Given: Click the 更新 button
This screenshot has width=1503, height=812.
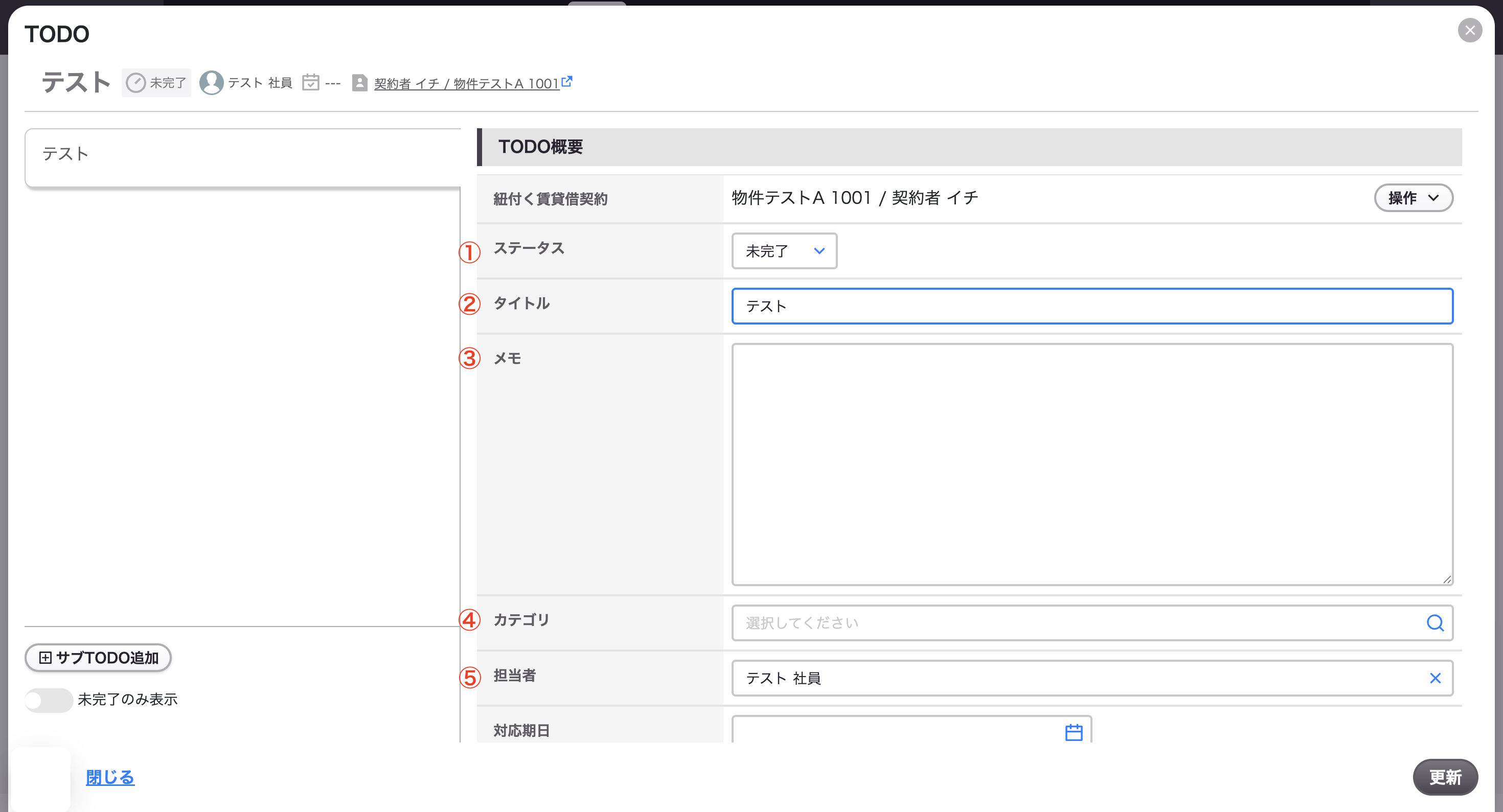Looking at the screenshot, I should (x=1445, y=777).
